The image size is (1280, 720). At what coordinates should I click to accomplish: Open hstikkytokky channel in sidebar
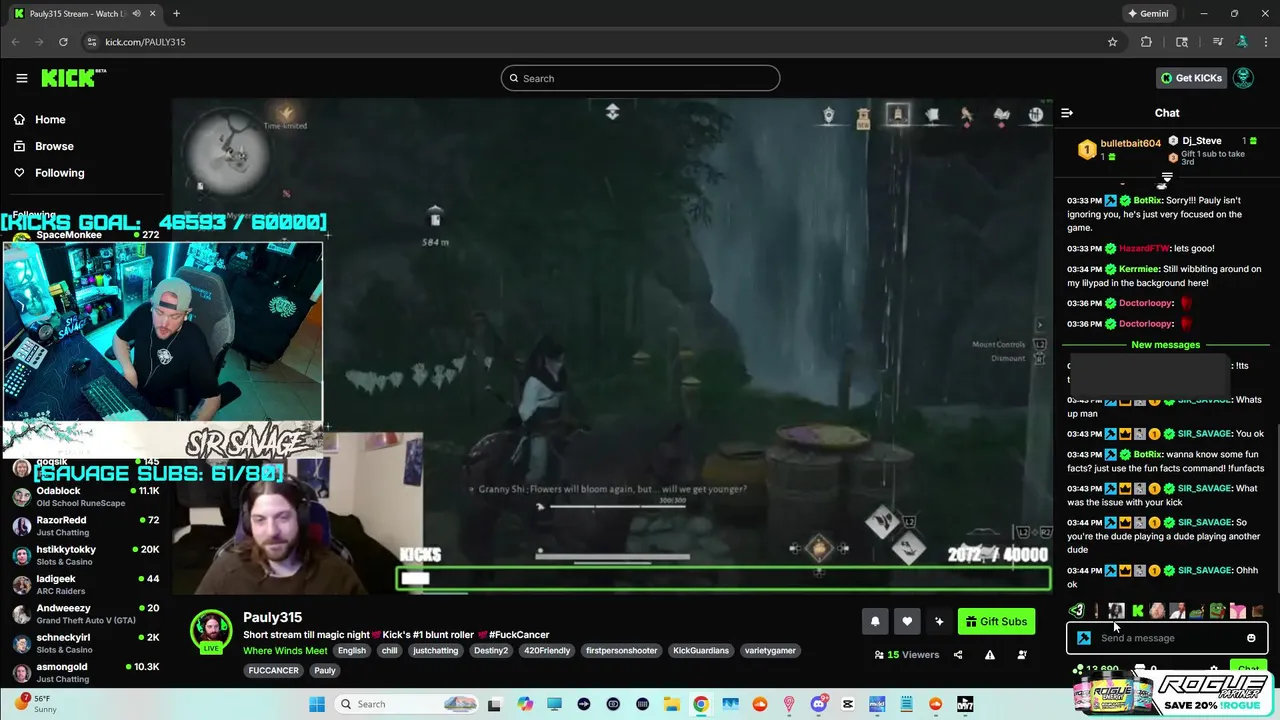(x=86, y=555)
